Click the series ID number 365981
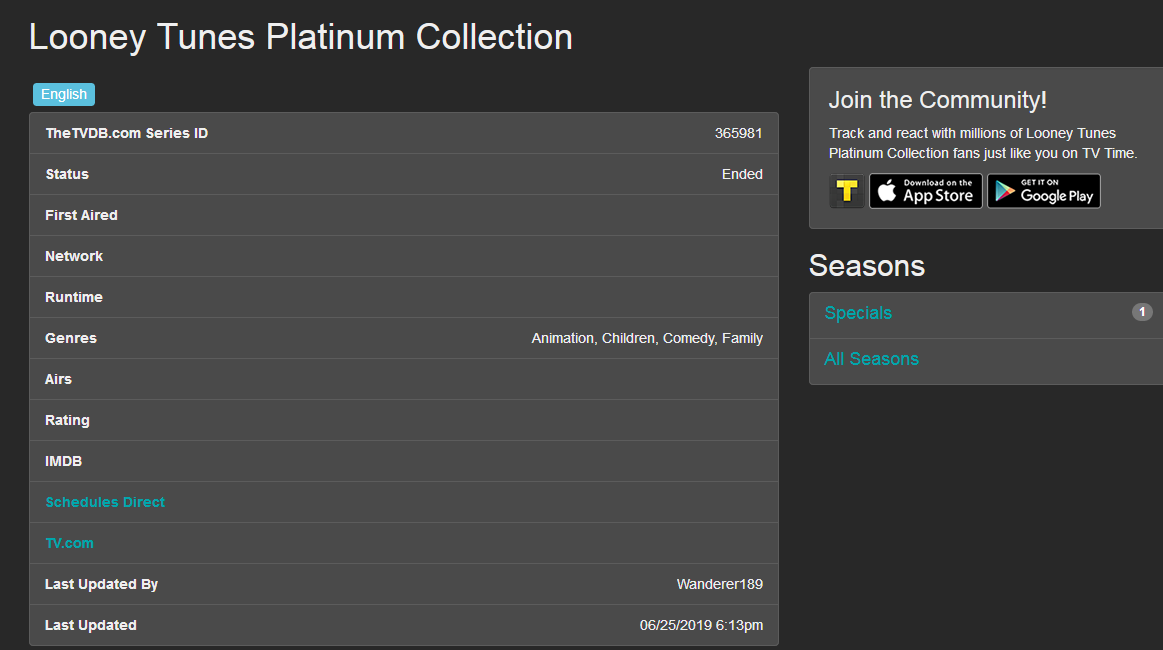The image size is (1163, 650). point(738,133)
